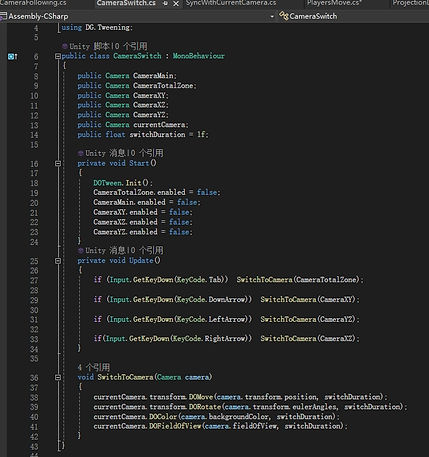Click line number 35 in the gutter
This screenshot has height=457, width=429.
[x=34, y=359]
